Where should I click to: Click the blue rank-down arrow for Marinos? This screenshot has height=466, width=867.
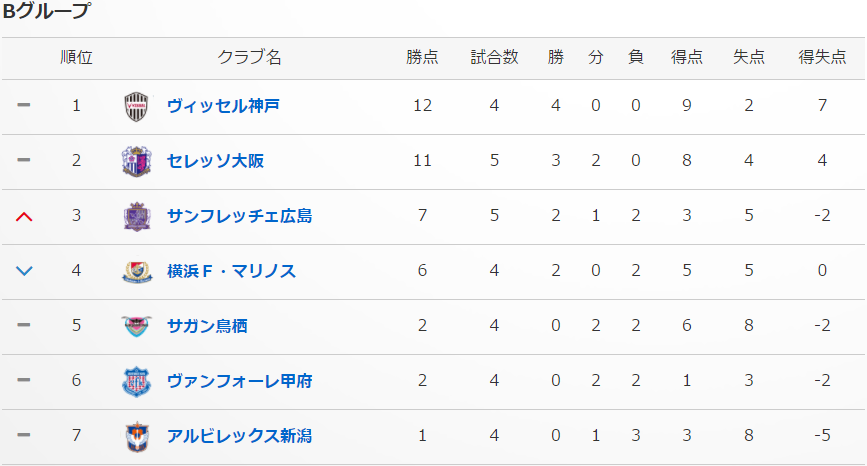point(25,271)
